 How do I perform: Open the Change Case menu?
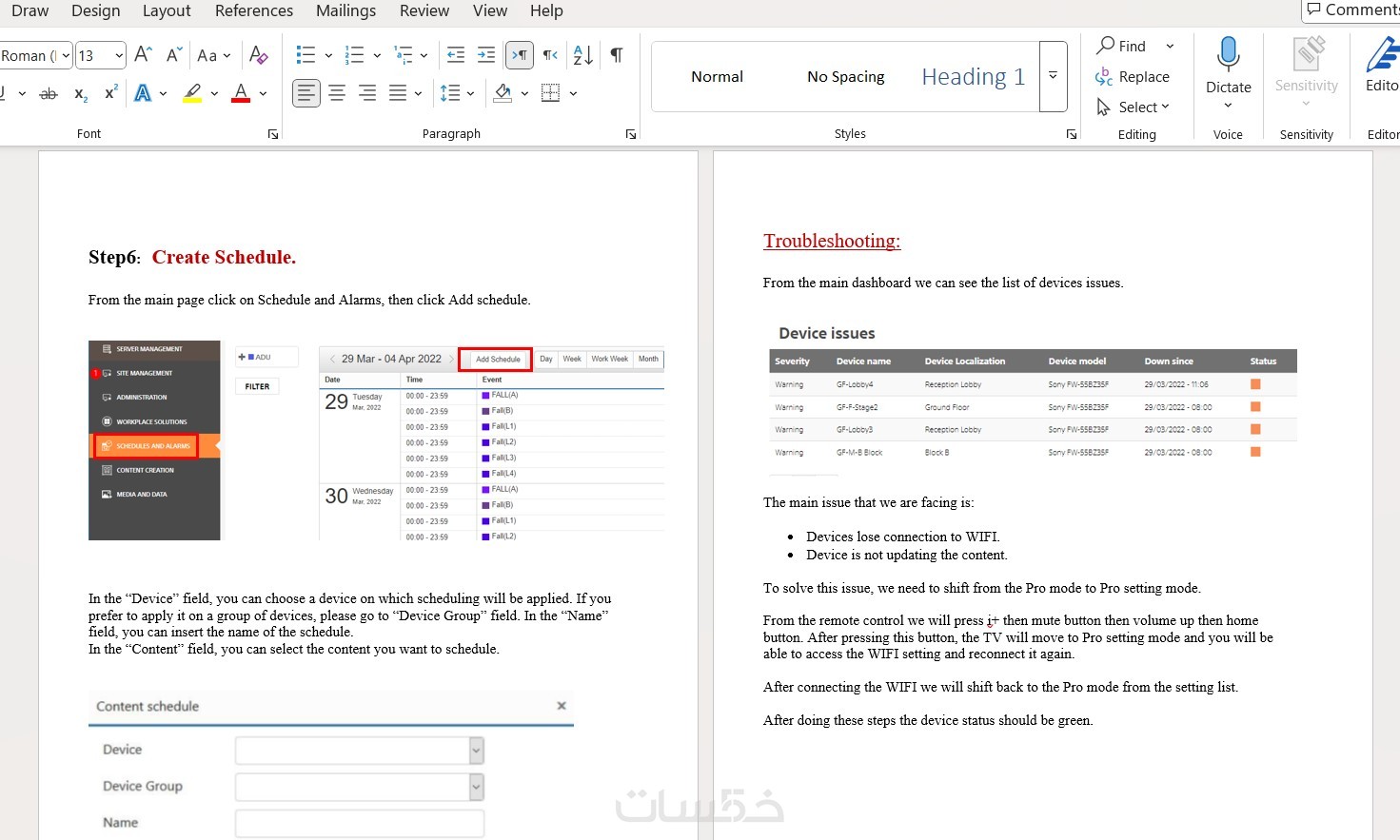tap(213, 55)
